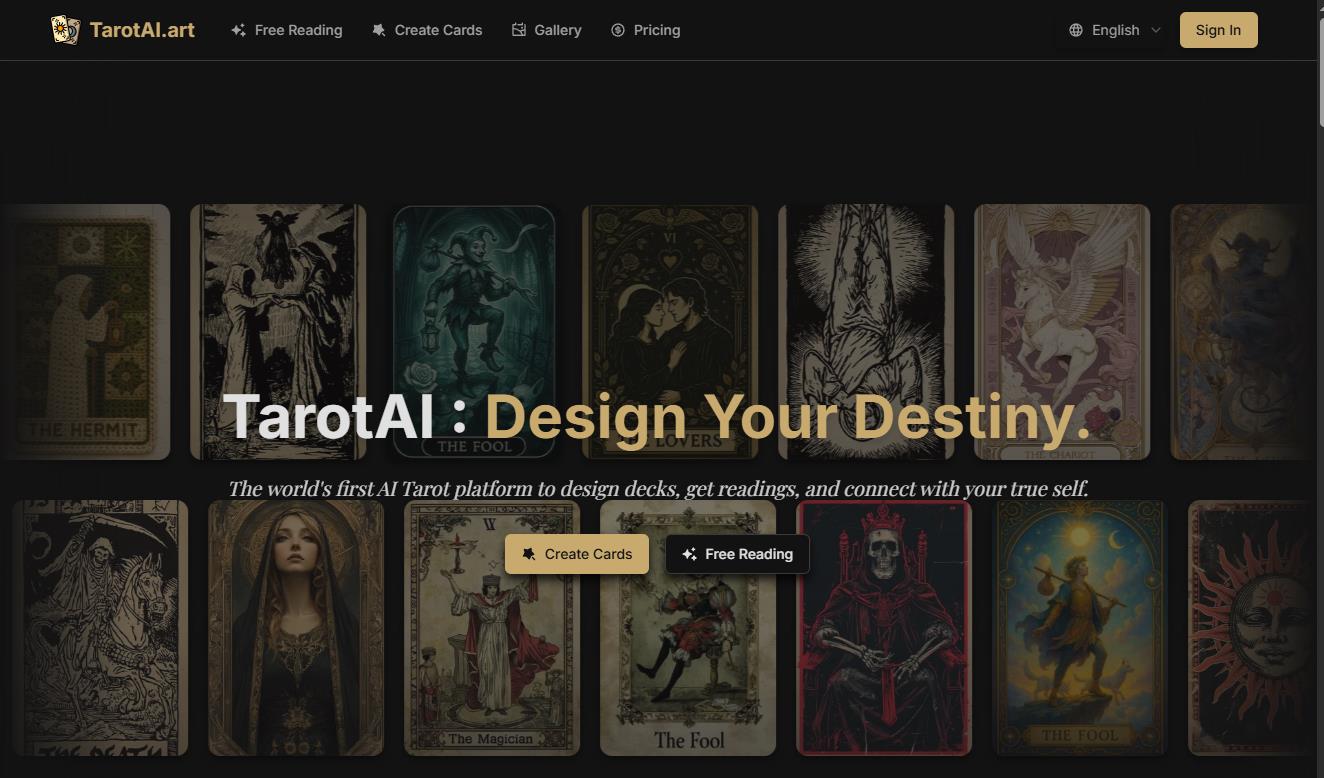The image size is (1324, 778).
Task: Select the hooded woman portrait card
Action: [296, 628]
